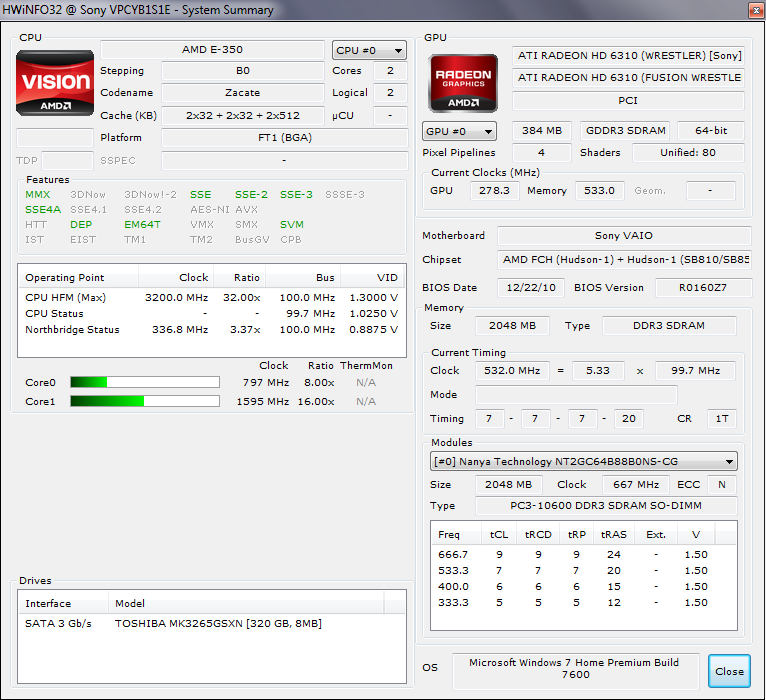The width and height of the screenshot is (766, 700).
Task: Click the tRCD column header
Action: click(x=538, y=534)
